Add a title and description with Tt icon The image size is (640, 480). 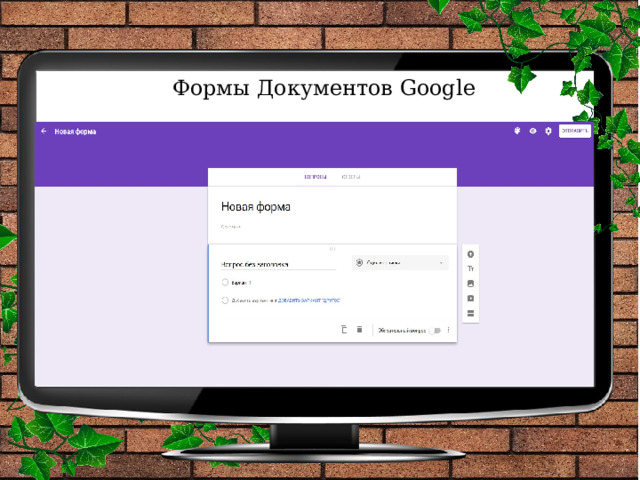click(x=471, y=269)
